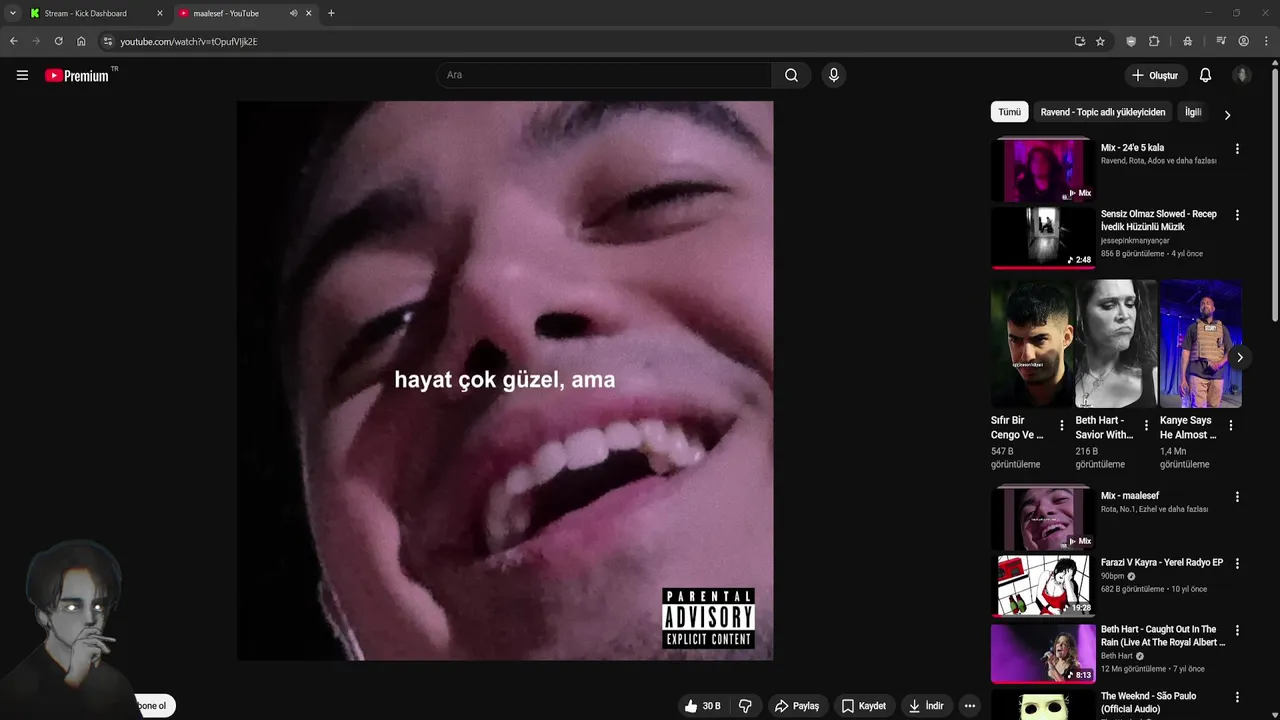View site information icon in address bar

(108, 41)
